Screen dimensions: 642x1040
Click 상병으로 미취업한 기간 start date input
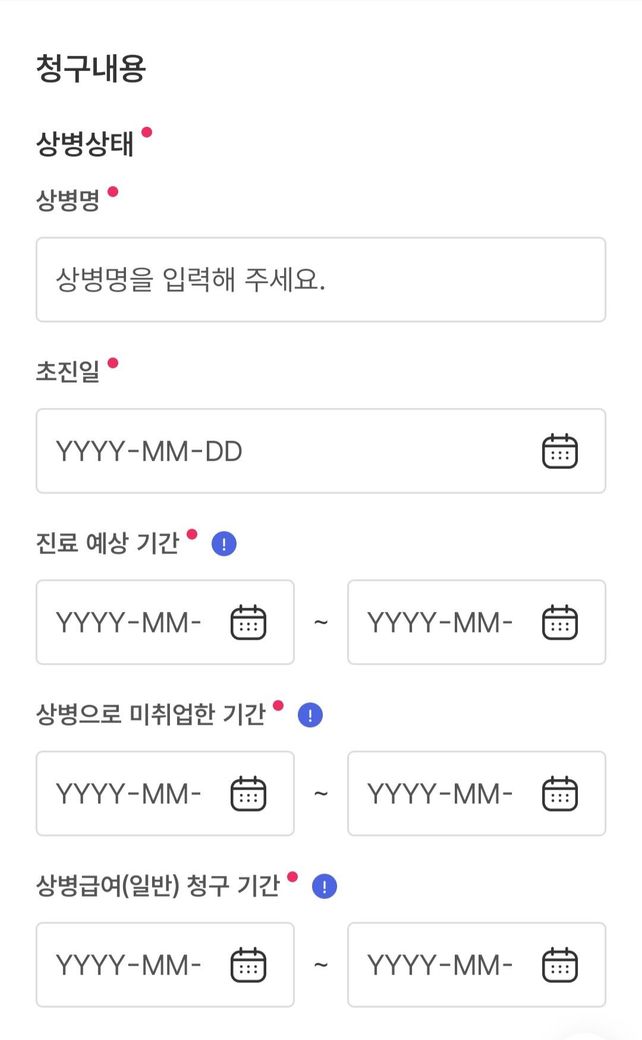[130, 794]
